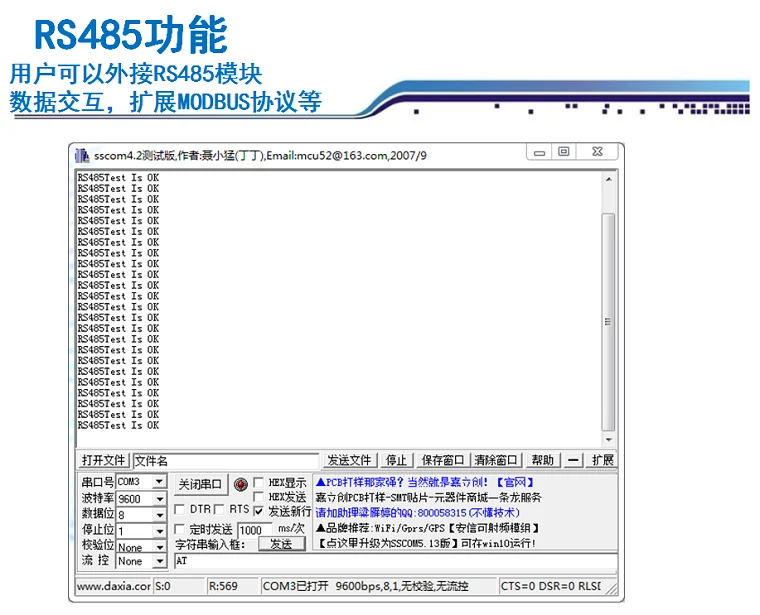Click the 品牌推荐 WiFi/Gprs/GPS text

[427, 528]
